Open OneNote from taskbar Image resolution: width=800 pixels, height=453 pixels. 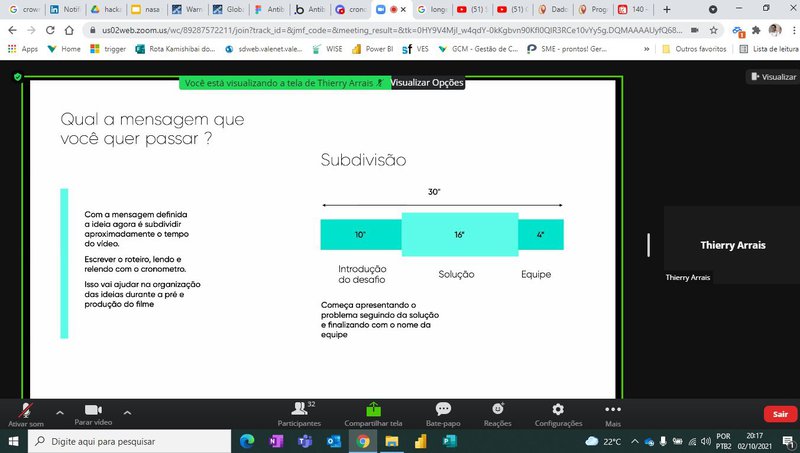tap(276, 441)
